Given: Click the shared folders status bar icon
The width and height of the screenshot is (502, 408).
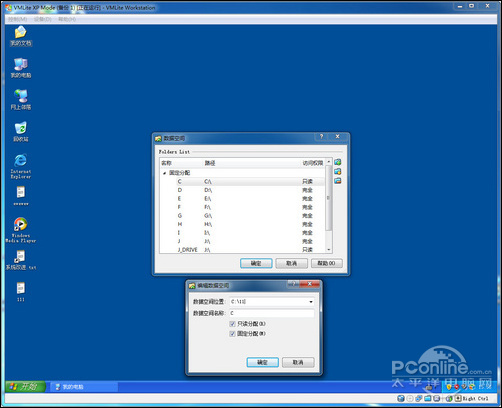Looking at the screenshot, I should tap(428, 398).
